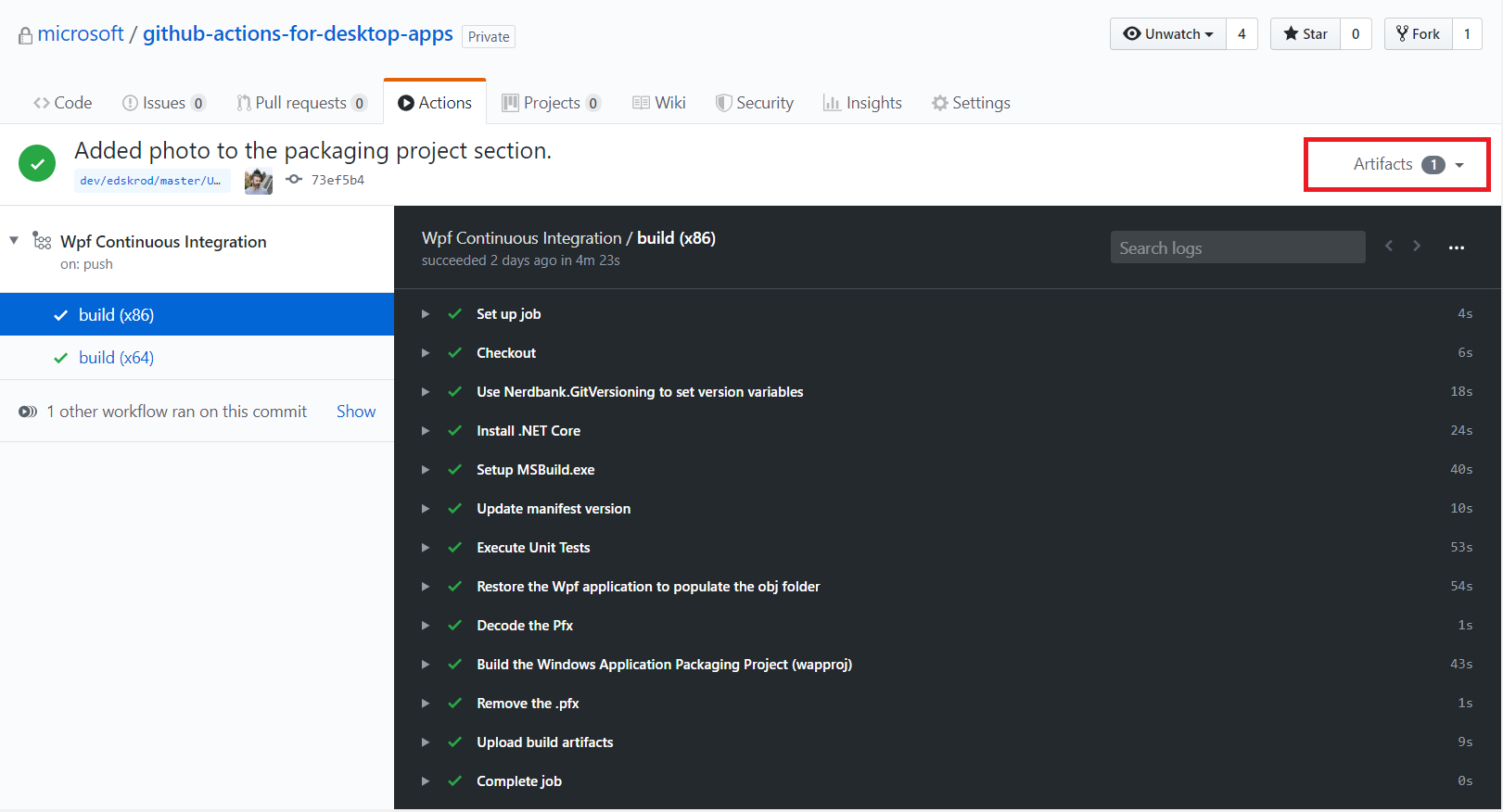
Task: Click the commit author avatar
Action: point(259,181)
